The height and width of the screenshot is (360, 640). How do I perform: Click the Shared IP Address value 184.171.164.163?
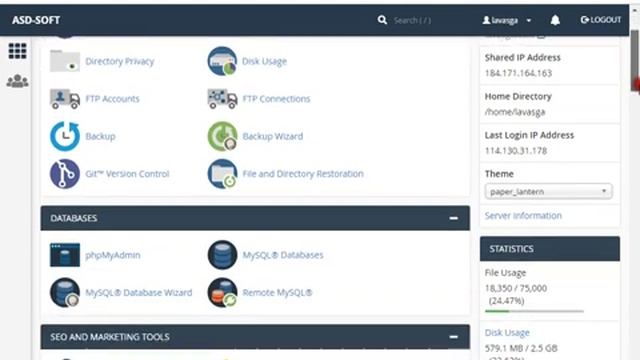[x=518, y=73]
